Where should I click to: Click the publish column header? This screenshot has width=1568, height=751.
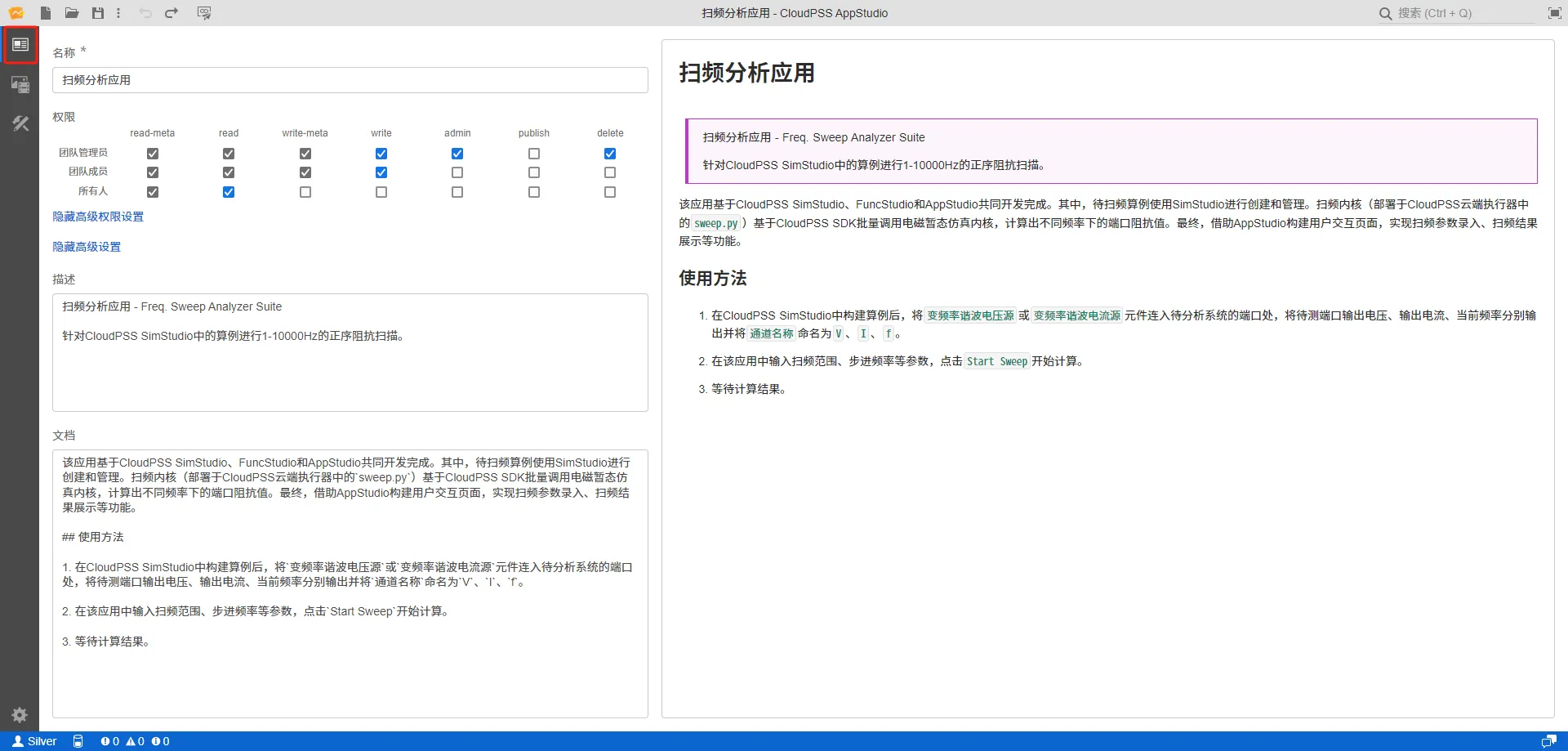pyautogui.click(x=534, y=133)
